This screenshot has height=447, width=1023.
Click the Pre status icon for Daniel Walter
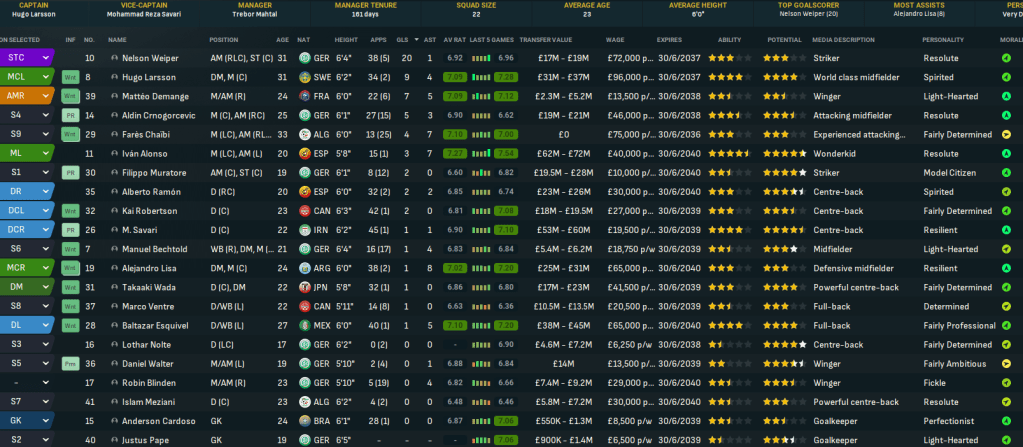pyautogui.click(x=70, y=364)
